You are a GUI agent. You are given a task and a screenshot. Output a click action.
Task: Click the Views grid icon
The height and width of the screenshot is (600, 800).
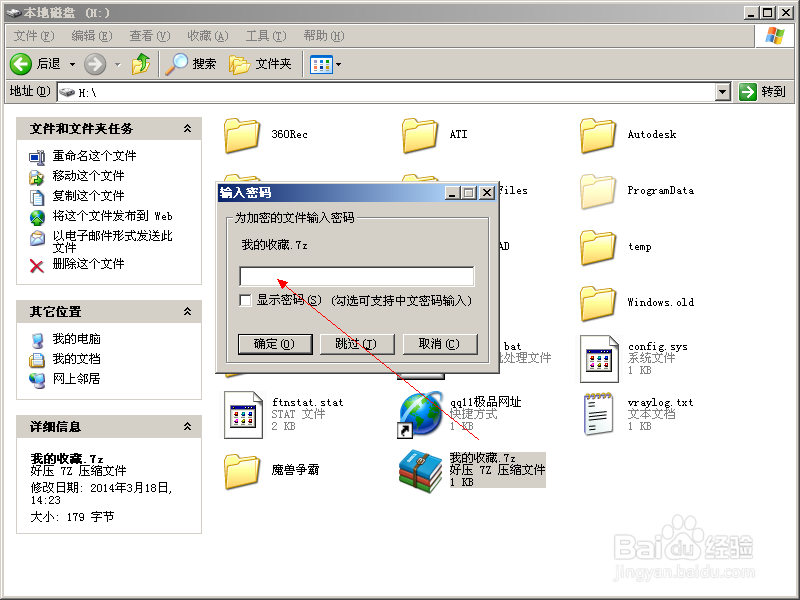[321, 65]
